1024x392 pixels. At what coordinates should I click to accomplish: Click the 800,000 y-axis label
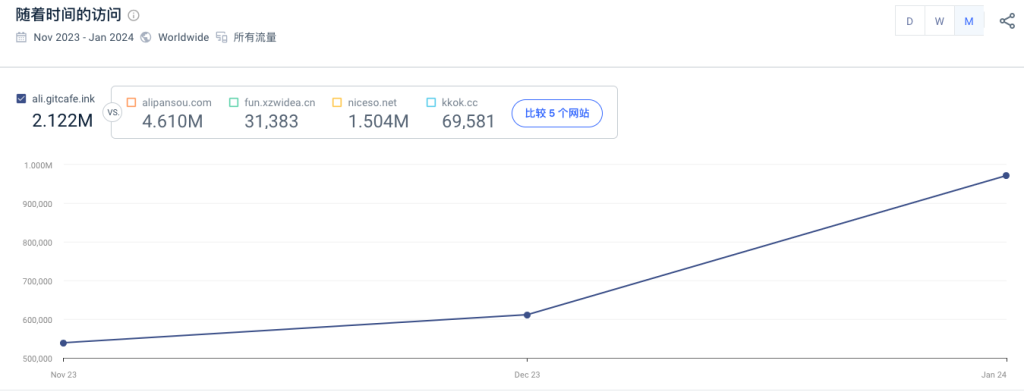[x=37, y=242]
